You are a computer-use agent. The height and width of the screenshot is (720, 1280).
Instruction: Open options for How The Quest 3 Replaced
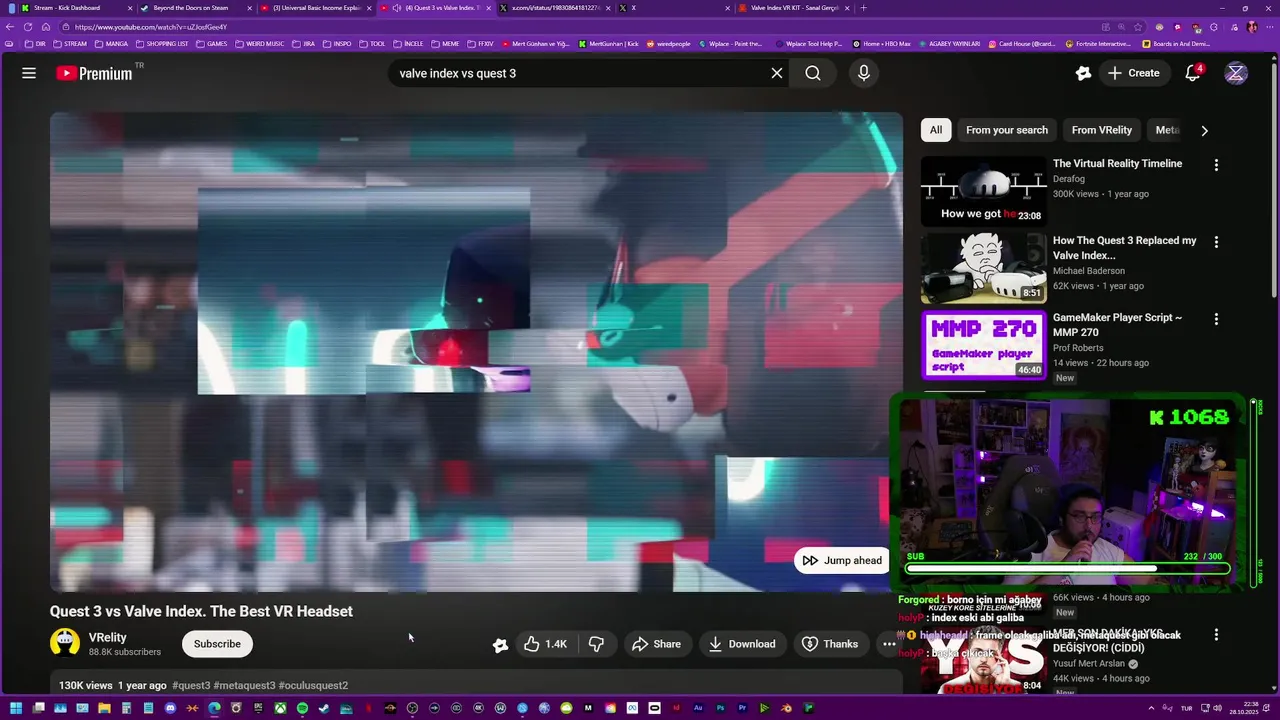click(x=1216, y=242)
